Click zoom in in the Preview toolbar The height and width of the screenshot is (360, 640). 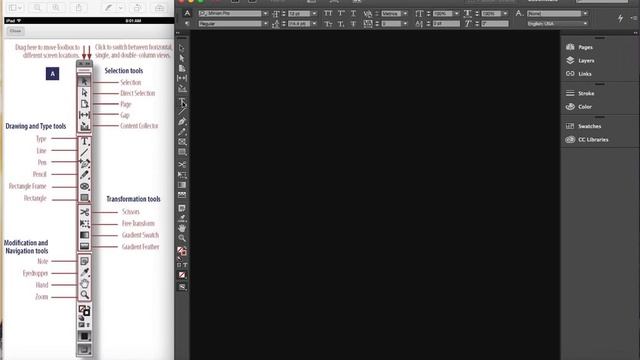pos(56,8)
